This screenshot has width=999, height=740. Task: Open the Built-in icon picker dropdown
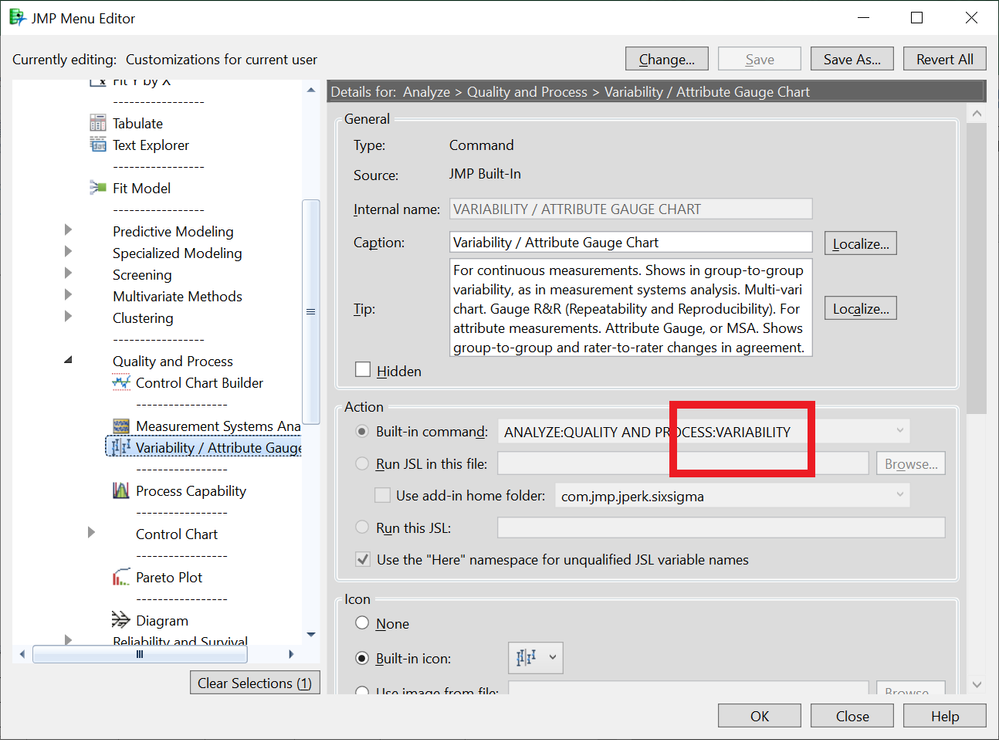(x=535, y=658)
